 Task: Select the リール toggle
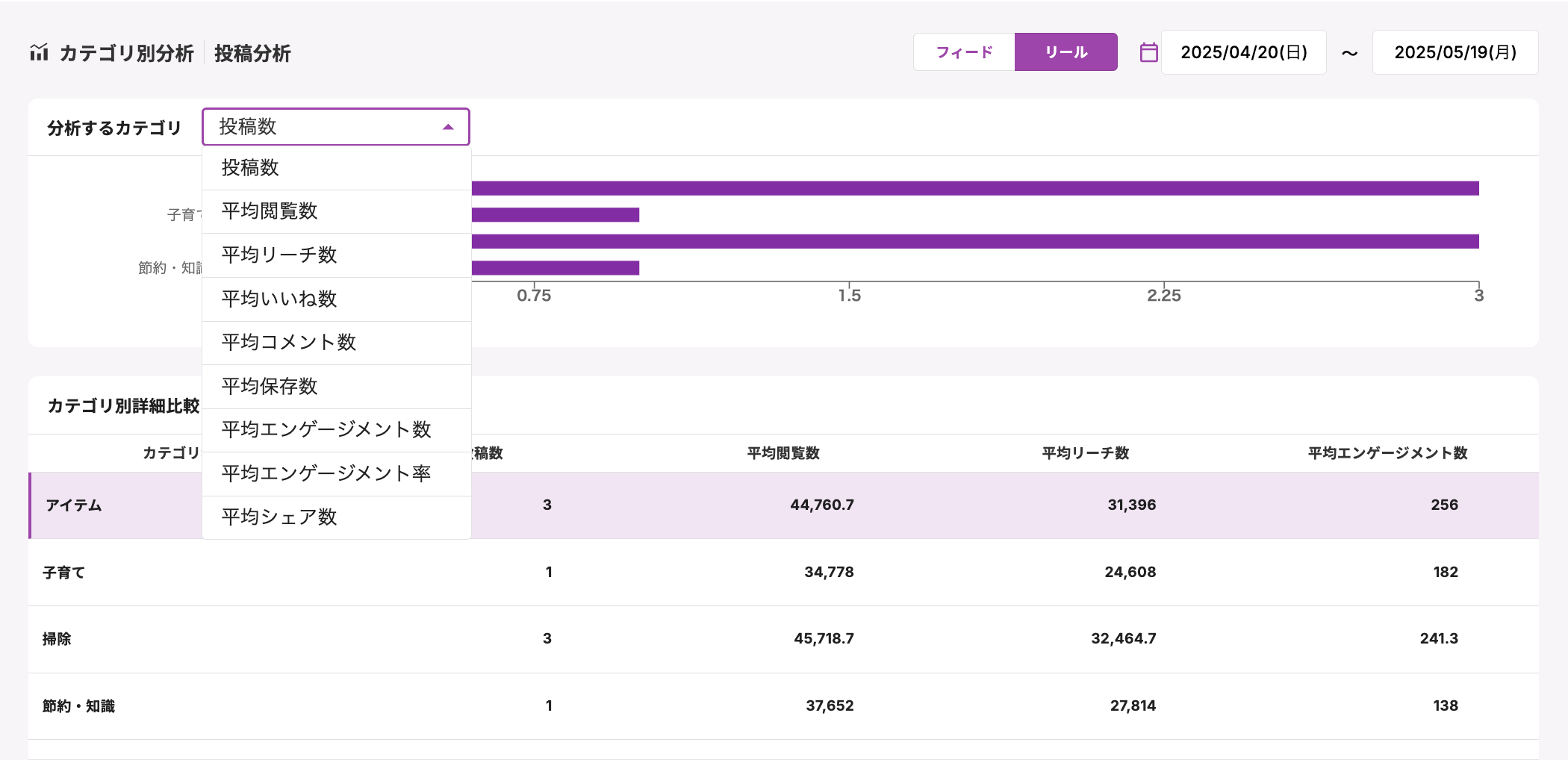click(x=1065, y=52)
